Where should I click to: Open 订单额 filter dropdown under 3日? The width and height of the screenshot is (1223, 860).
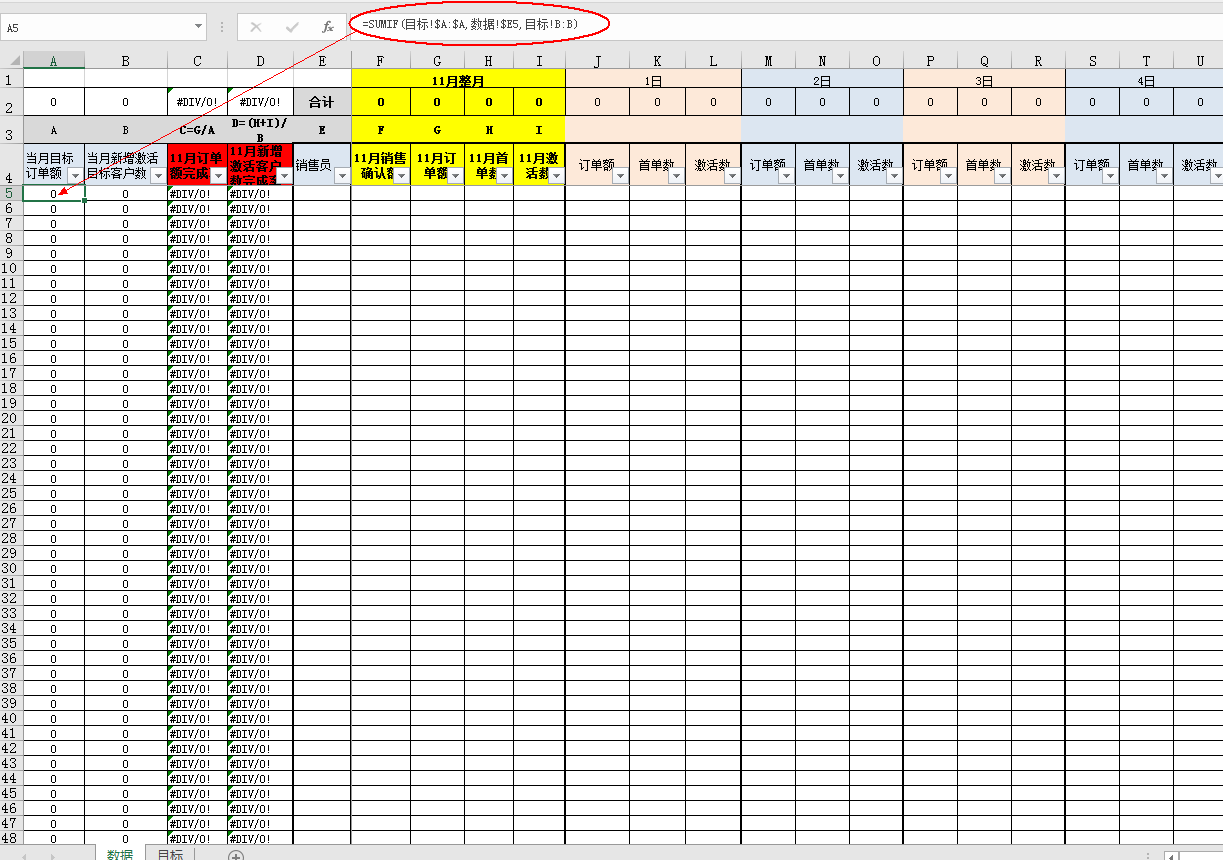click(948, 175)
